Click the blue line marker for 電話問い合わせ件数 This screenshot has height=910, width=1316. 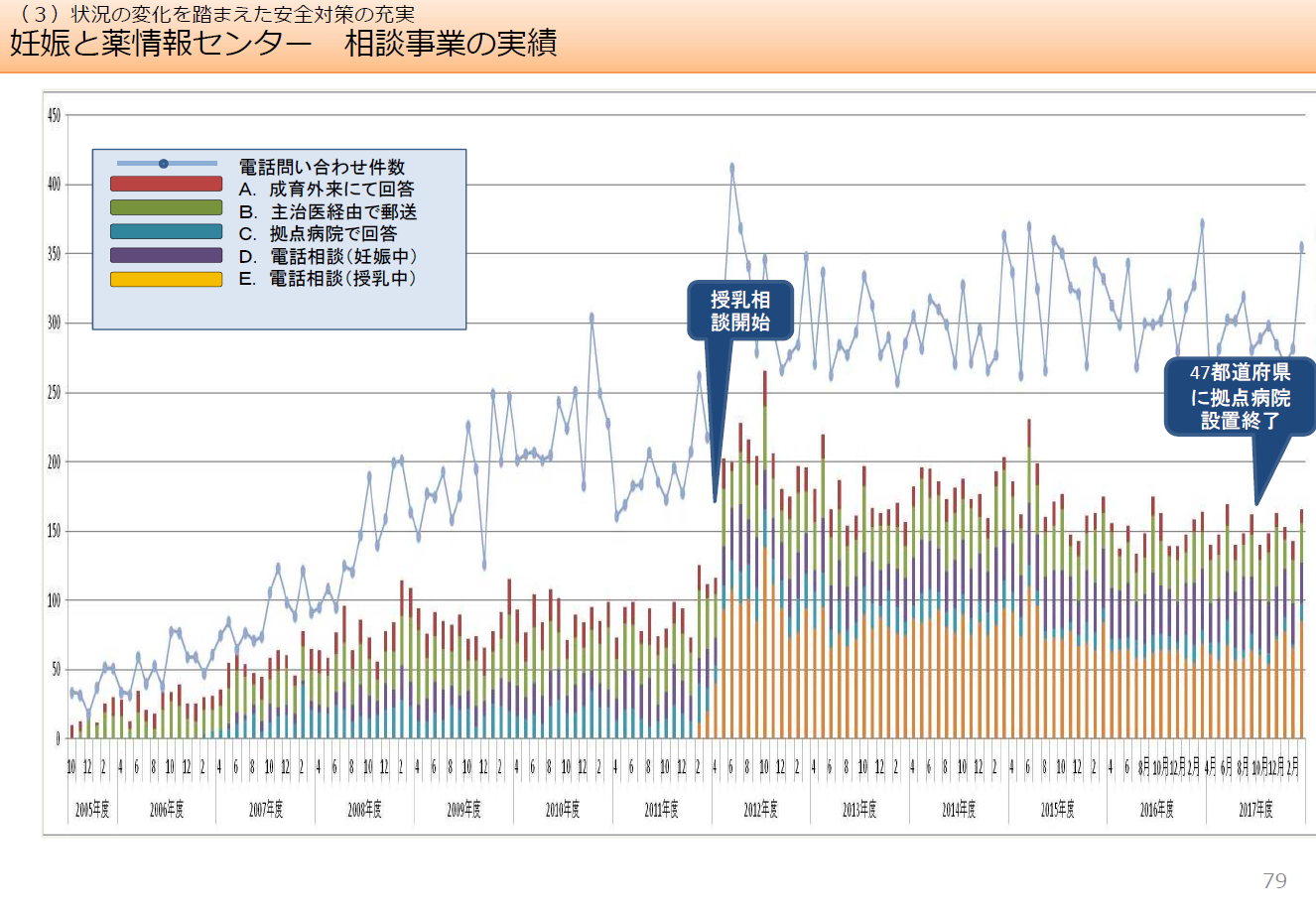tap(164, 163)
